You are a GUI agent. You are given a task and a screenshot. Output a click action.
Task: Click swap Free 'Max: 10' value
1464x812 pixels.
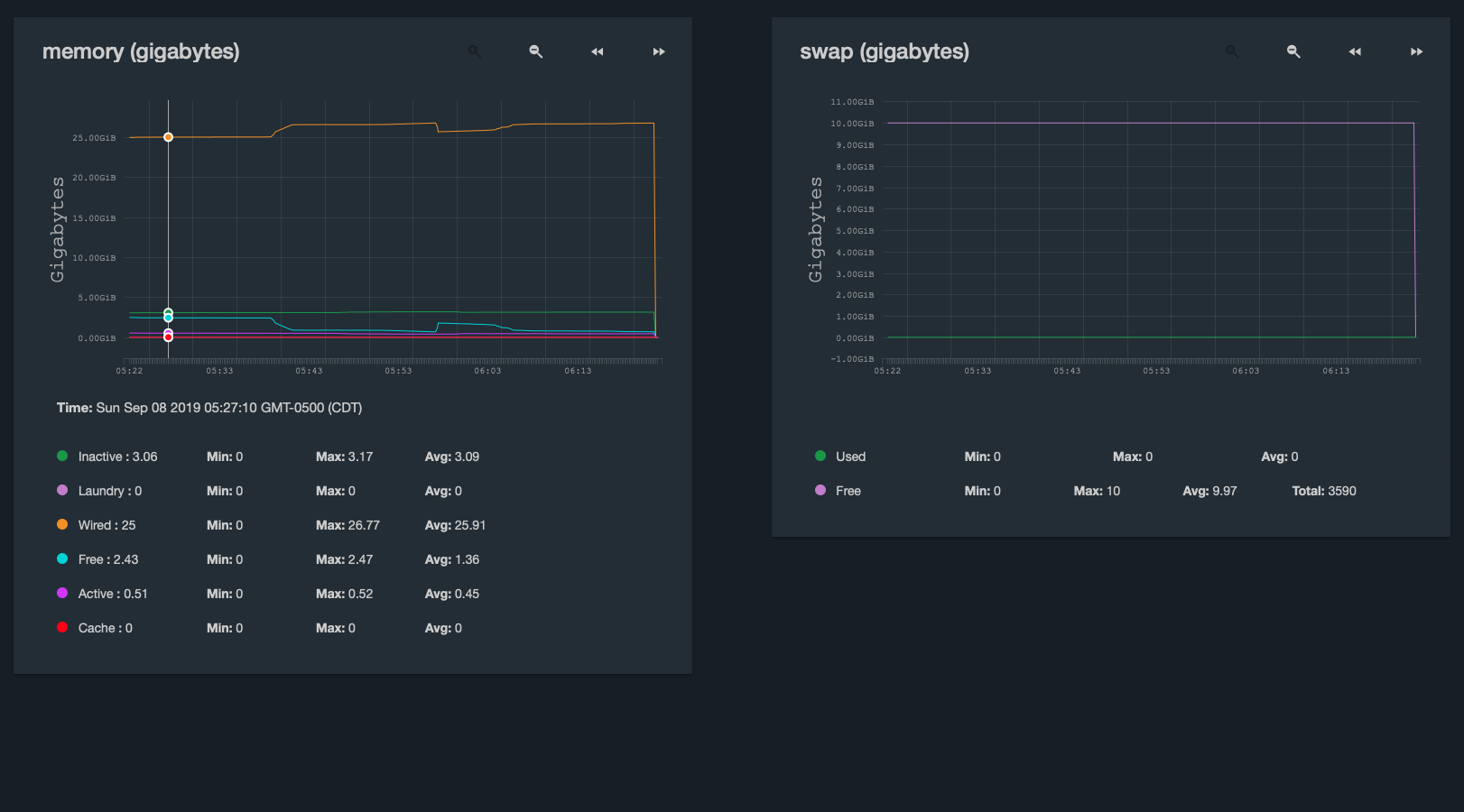click(1097, 491)
